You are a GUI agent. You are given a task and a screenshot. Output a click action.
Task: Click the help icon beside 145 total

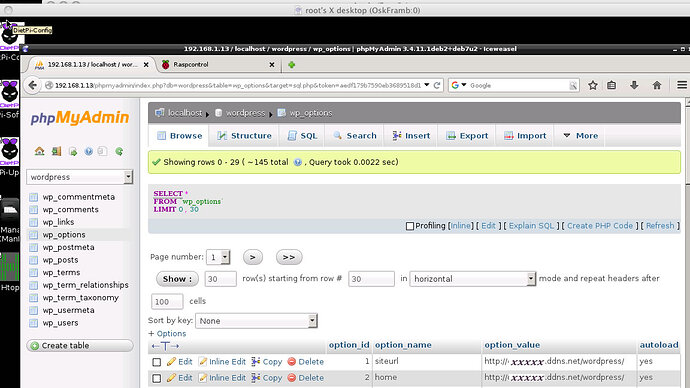tap(297, 162)
